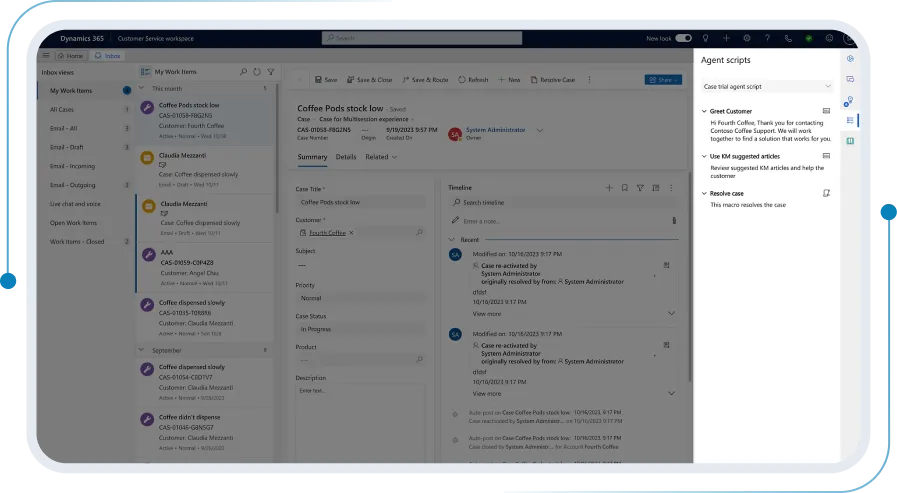The height and width of the screenshot is (493, 897).
Task: Click the Search timeline field
Action: [563, 202]
